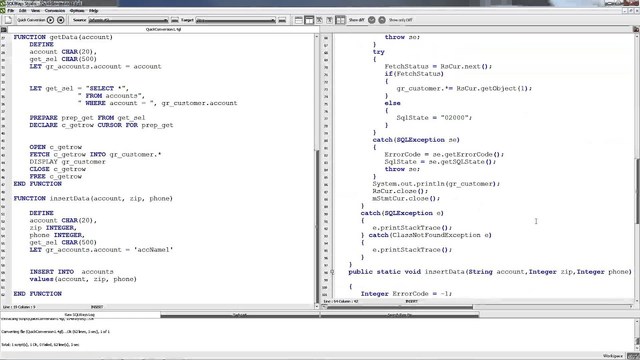640x360 pixels.
Task: Collapse the insertData method fold marker
Action: point(332,272)
